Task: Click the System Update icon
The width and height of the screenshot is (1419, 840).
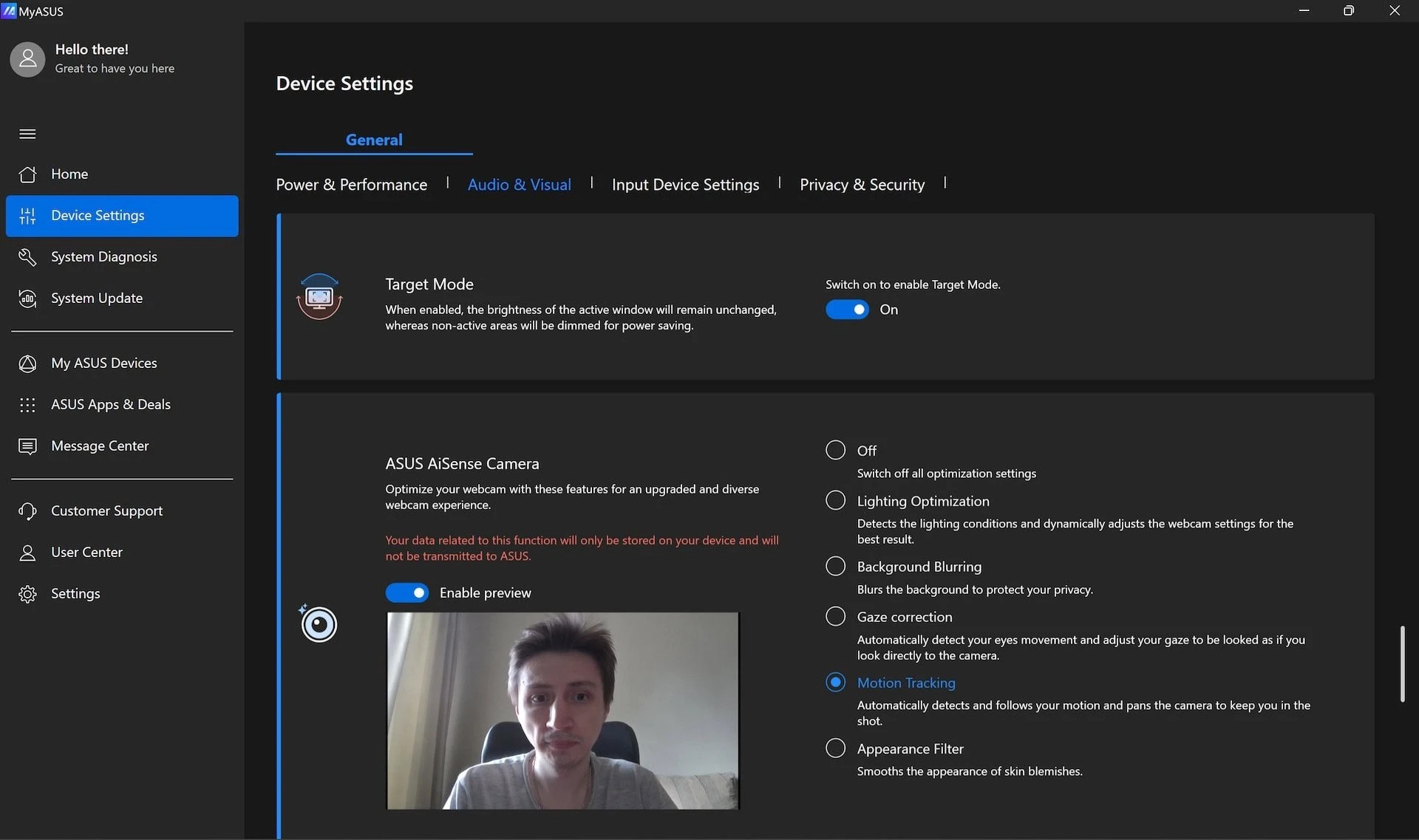Action: point(27,298)
